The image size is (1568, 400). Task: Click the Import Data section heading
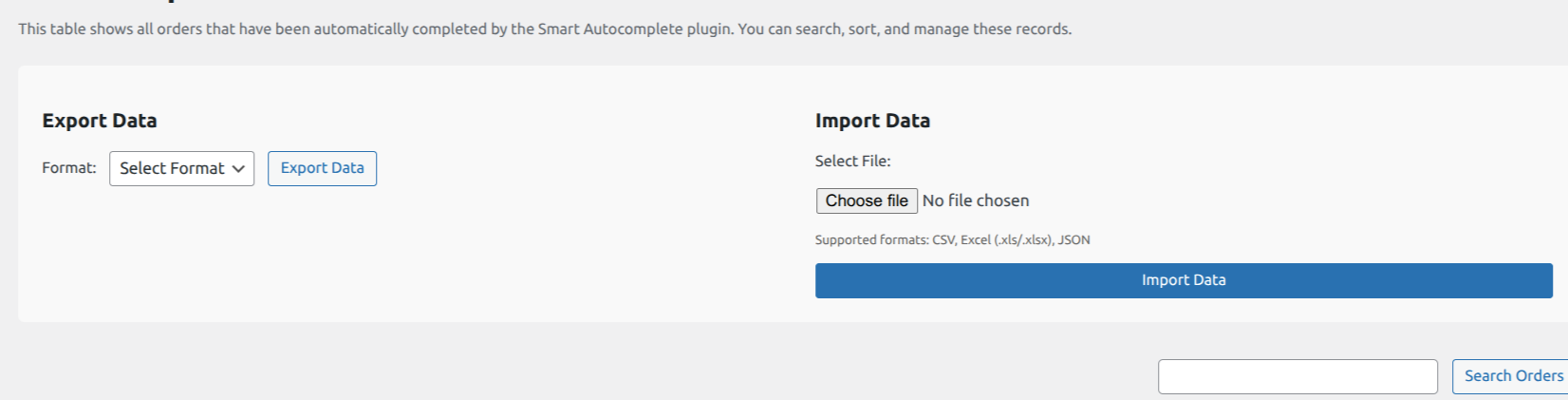pos(872,121)
